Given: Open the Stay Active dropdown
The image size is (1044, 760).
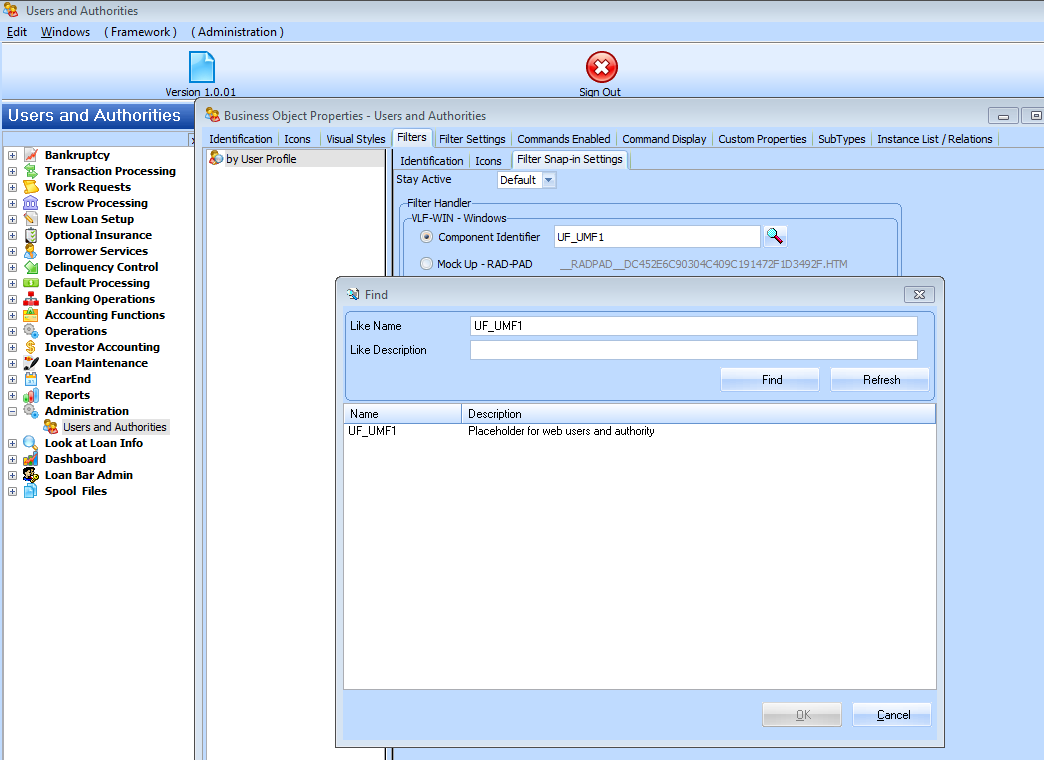Looking at the screenshot, I should 548,180.
